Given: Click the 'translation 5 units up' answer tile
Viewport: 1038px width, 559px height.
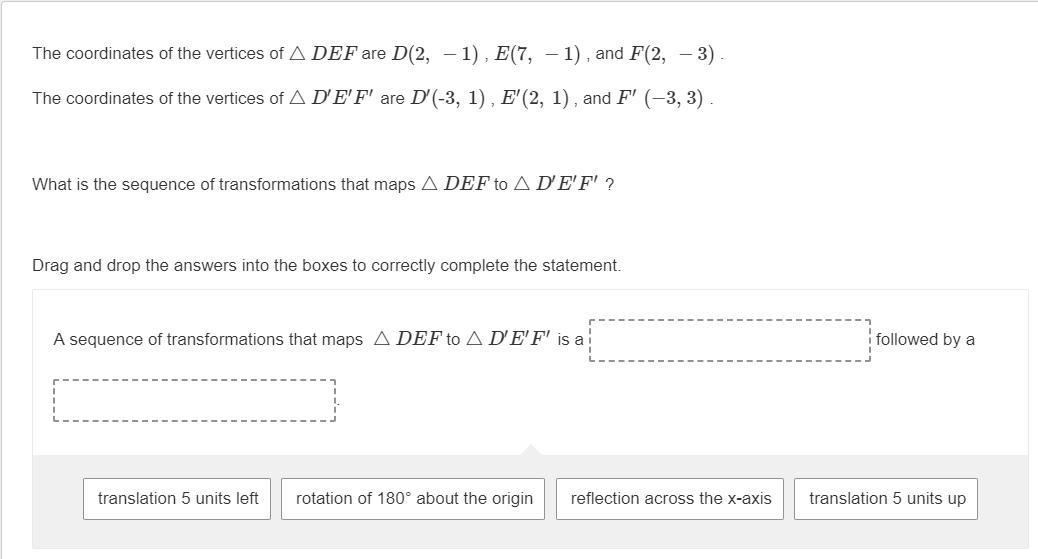Looking at the screenshot, I should [x=886, y=498].
